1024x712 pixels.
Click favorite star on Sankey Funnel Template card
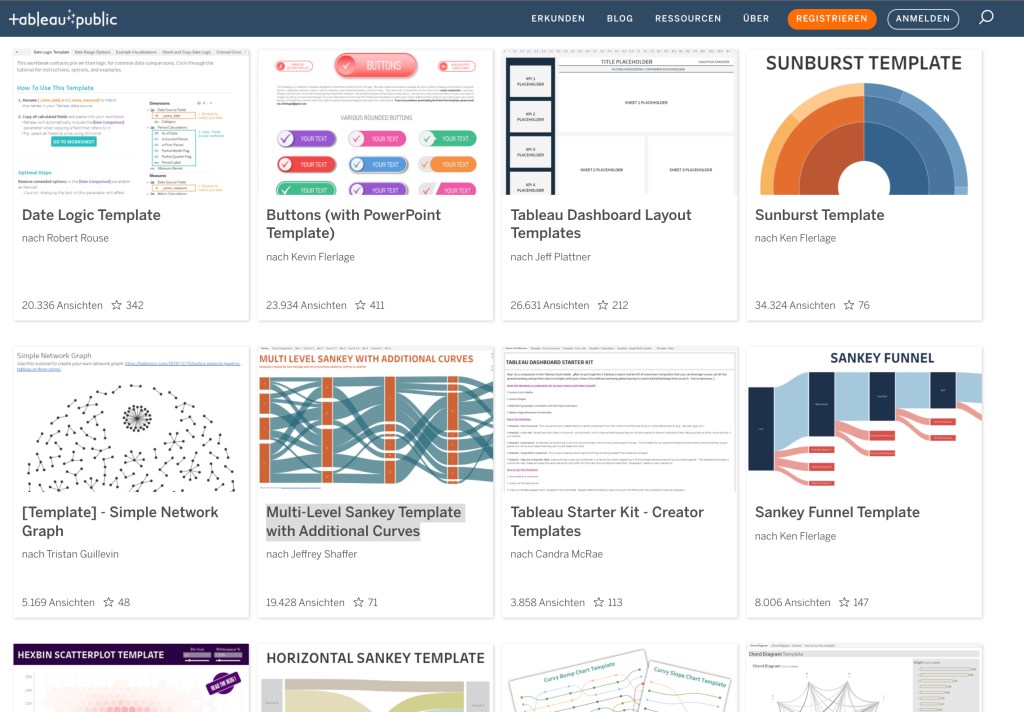pyautogui.click(x=844, y=602)
